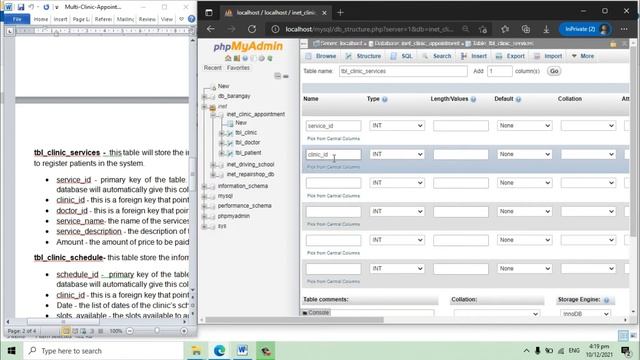Select tbl_patient in the navigation tree
Screen dimensions: 640x360
pyautogui.click(x=248, y=153)
